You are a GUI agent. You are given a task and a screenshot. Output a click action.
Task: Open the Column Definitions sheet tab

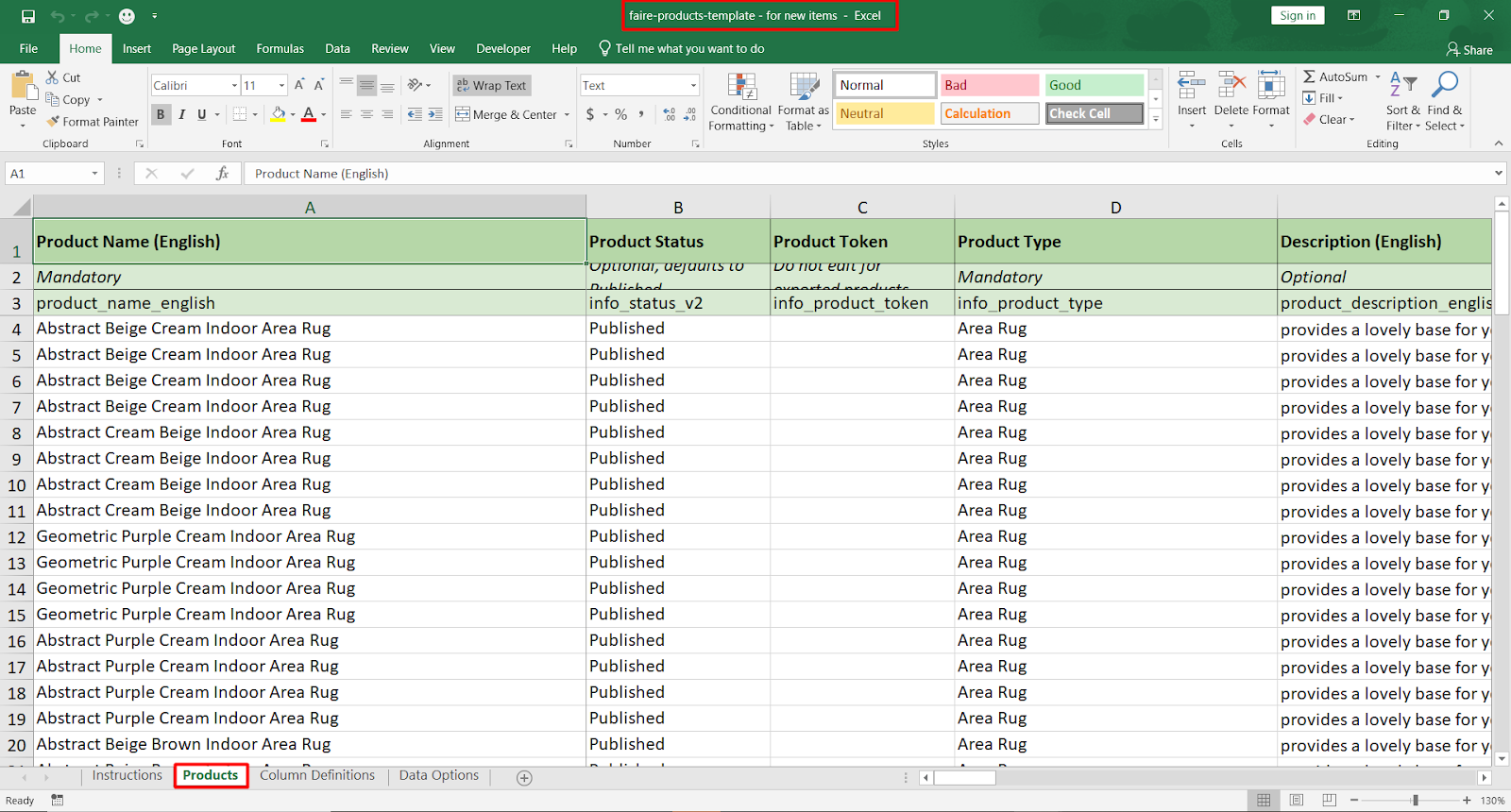tap(317, 775)
